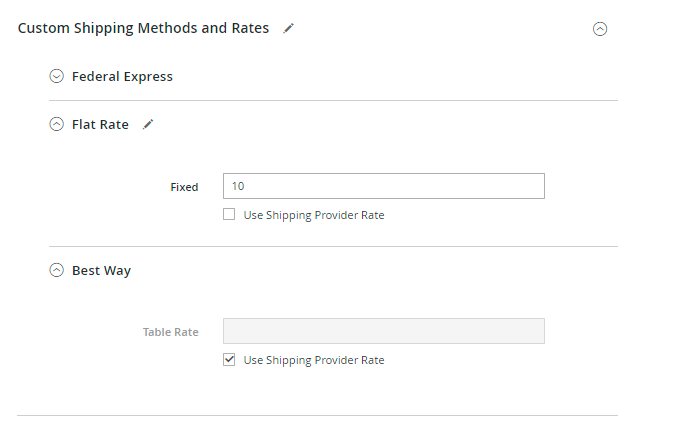Click the edit pencil next to Flat Rate
The height and width of the screenshot is (446, 684).
148,125
